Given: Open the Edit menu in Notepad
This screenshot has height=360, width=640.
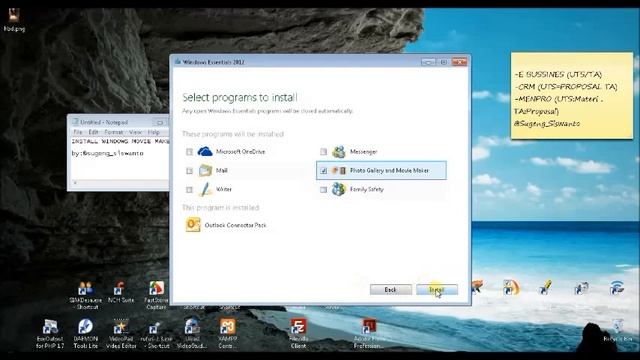Looking at the screenshot, I should (93, 132).
